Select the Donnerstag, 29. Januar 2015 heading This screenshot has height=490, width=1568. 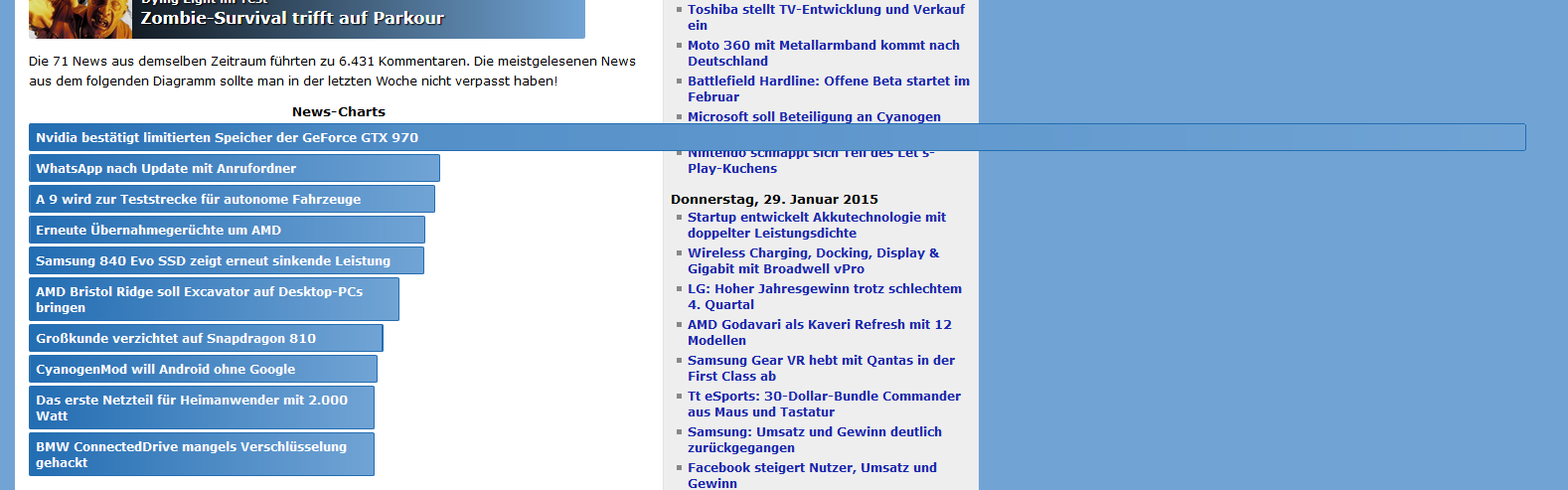pos(774,199)
